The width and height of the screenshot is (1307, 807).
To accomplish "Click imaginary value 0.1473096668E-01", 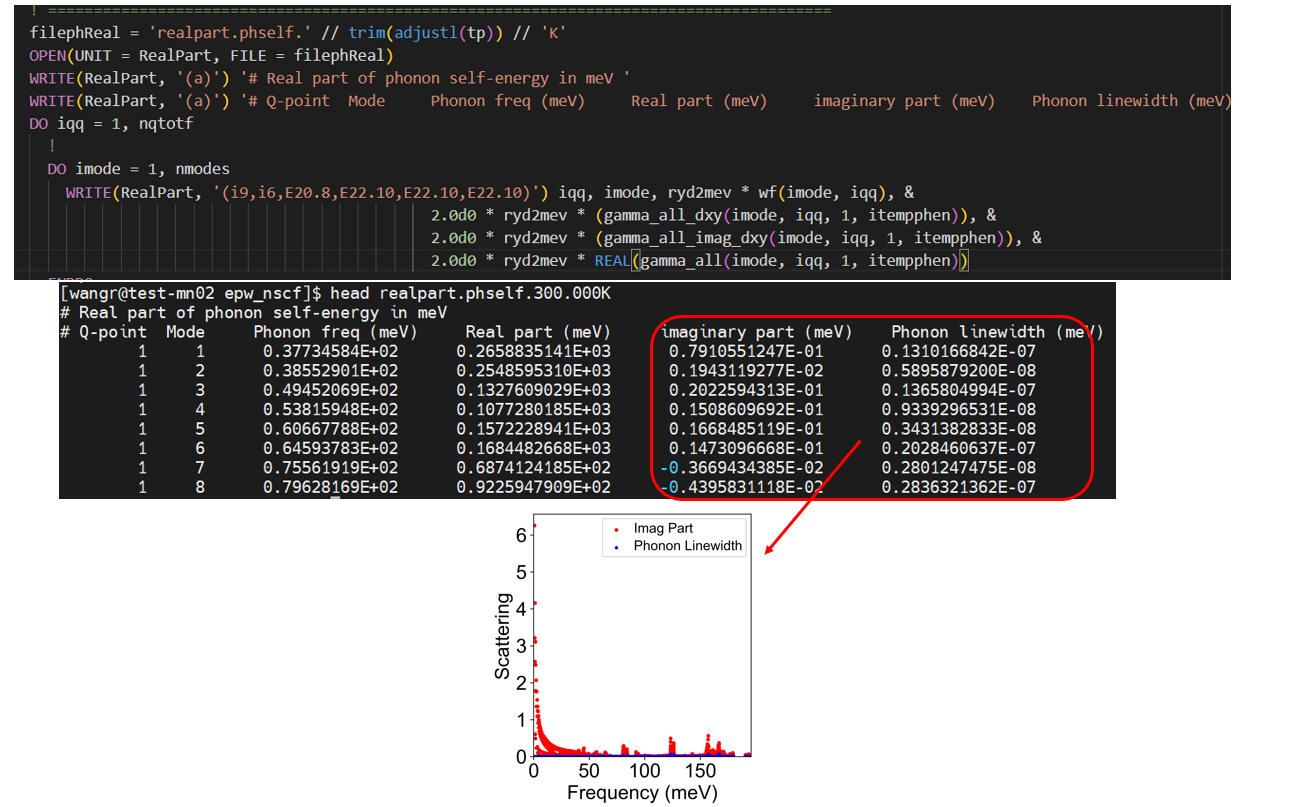I will pyautogui.click(x=746, y=449).
